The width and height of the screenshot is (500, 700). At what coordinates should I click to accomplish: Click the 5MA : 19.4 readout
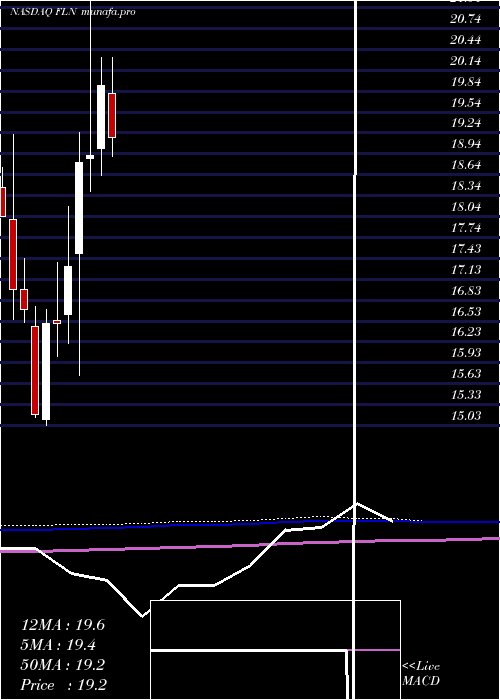tap(58, 645)
